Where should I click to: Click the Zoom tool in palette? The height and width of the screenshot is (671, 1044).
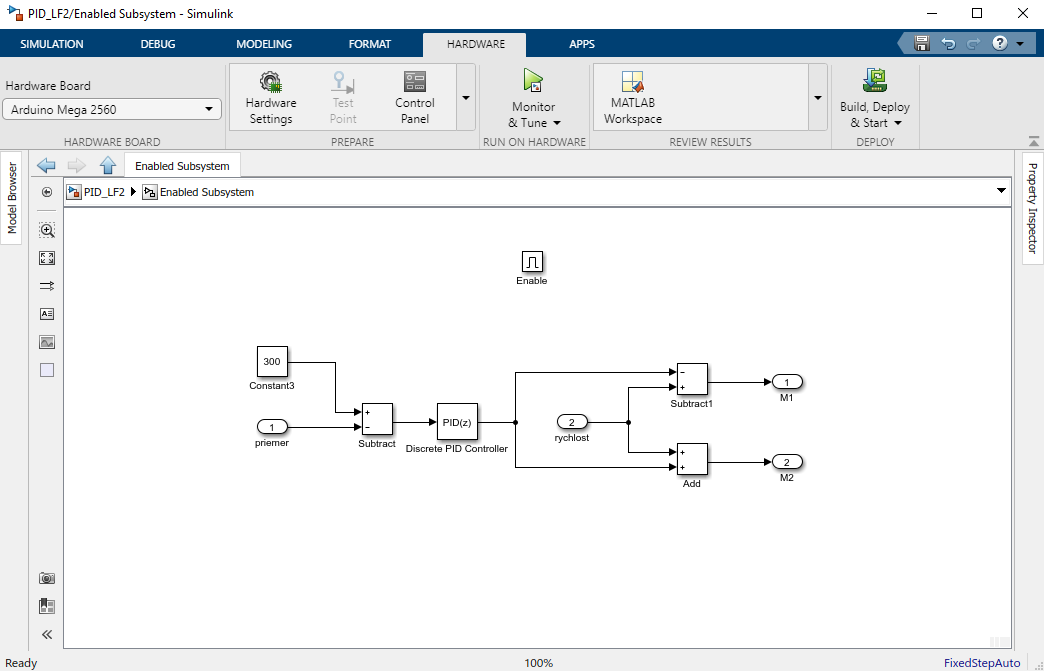pos(47,230)
